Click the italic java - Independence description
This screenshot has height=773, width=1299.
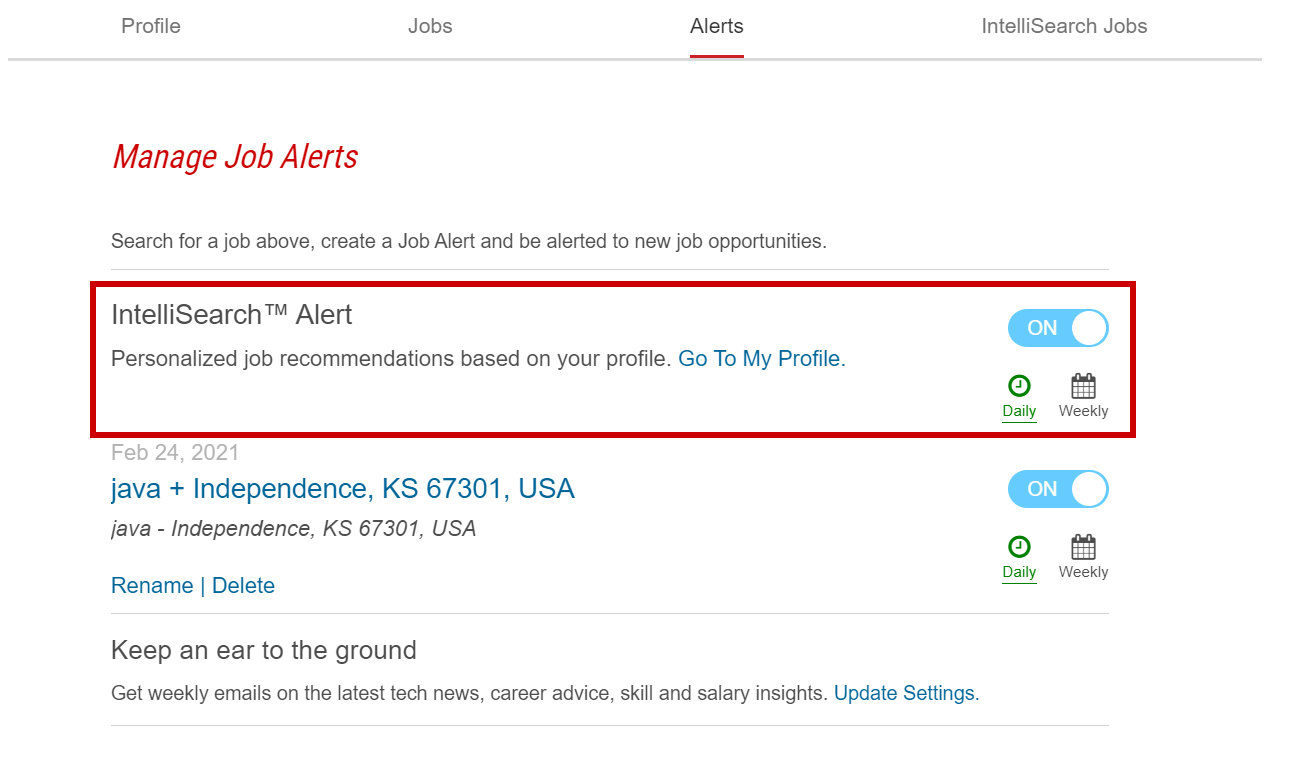click(293, 529)
